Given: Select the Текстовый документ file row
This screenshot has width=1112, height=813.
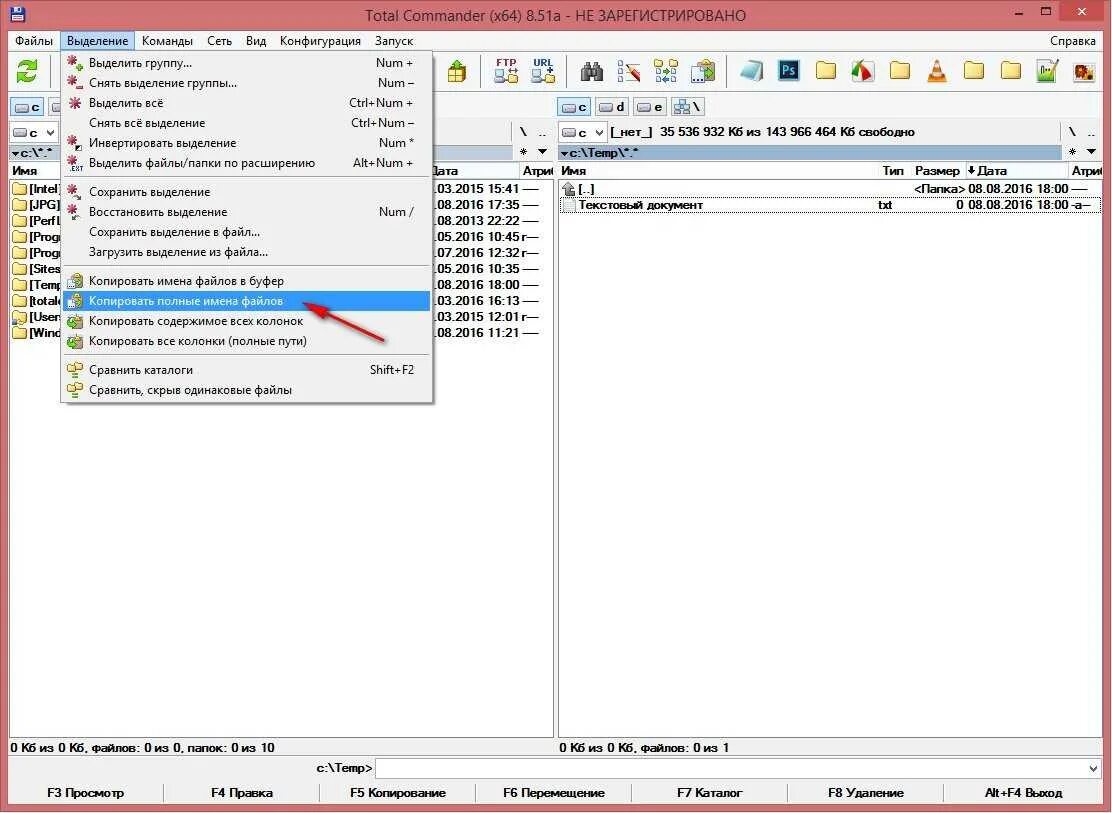Looking at the screenshot, I should coord(830,205).
